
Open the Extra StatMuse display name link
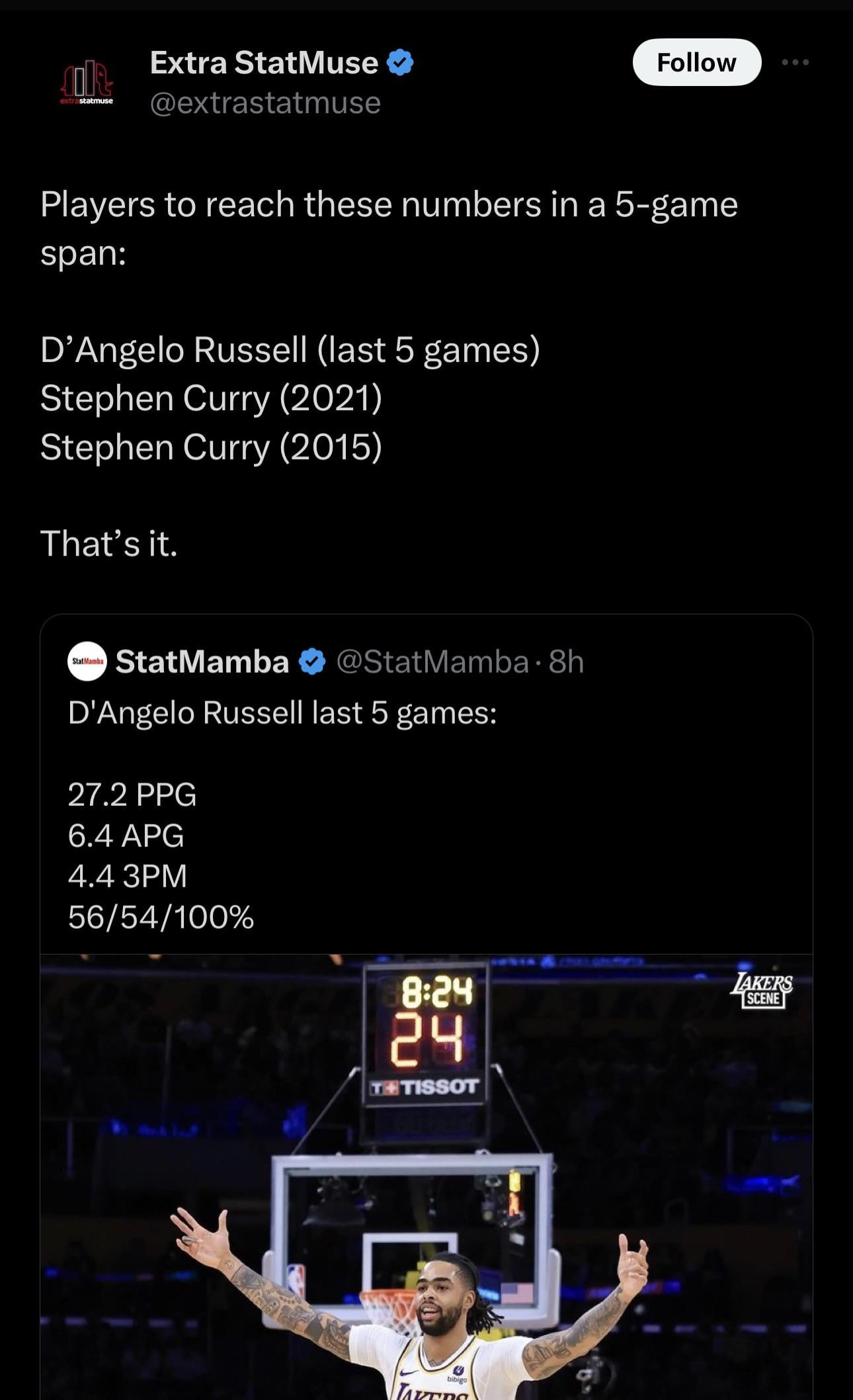[264, 63]
